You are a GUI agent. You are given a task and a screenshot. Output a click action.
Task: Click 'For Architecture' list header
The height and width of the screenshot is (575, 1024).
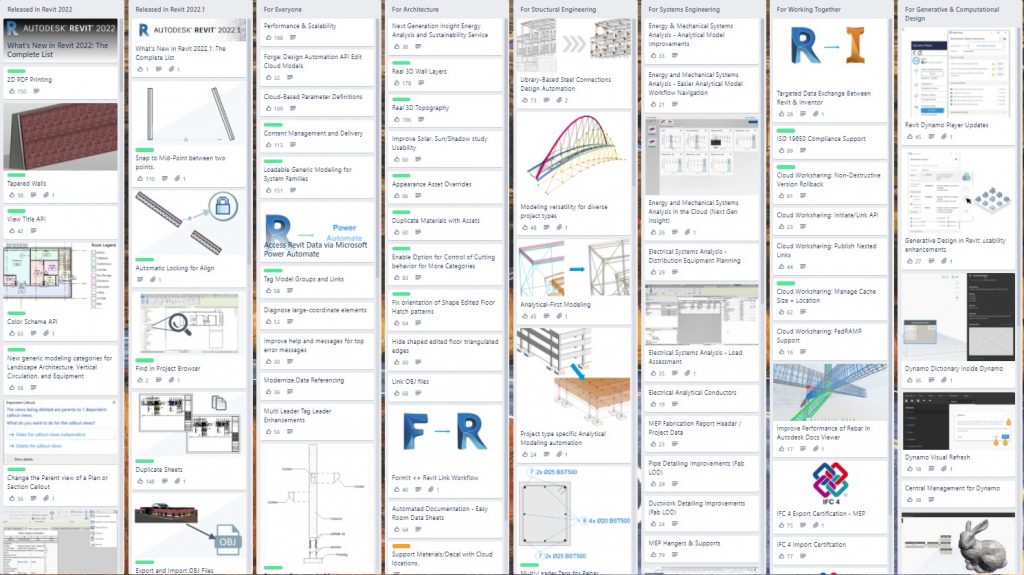[415, 9]
